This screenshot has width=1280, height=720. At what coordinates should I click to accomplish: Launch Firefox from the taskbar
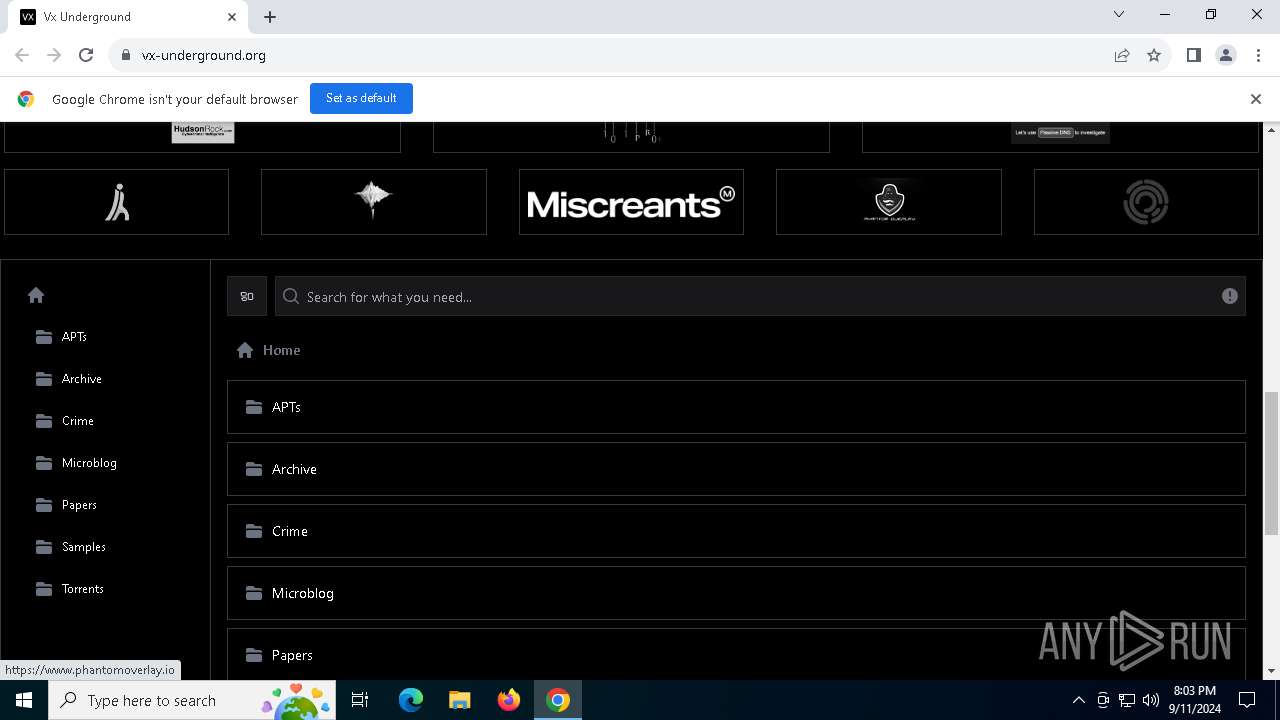click(x=509, y=700)
